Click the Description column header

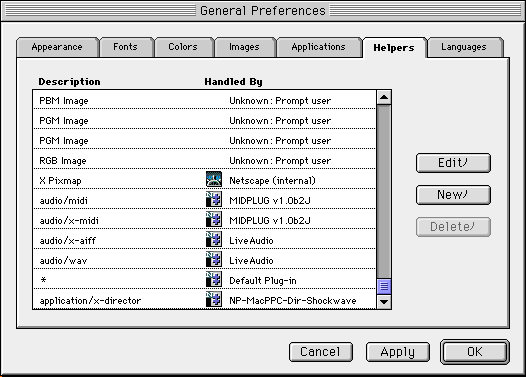(x=69, y=82)
